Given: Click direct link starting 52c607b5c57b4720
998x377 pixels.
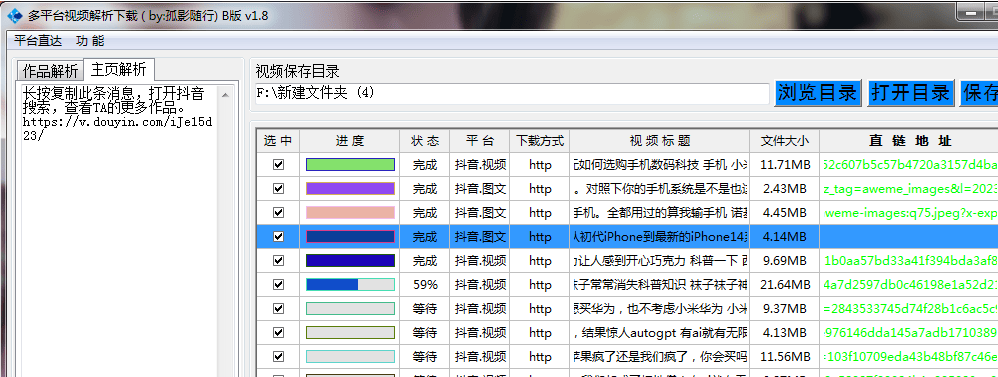Looking at the screenshot, I should (910, 165).
